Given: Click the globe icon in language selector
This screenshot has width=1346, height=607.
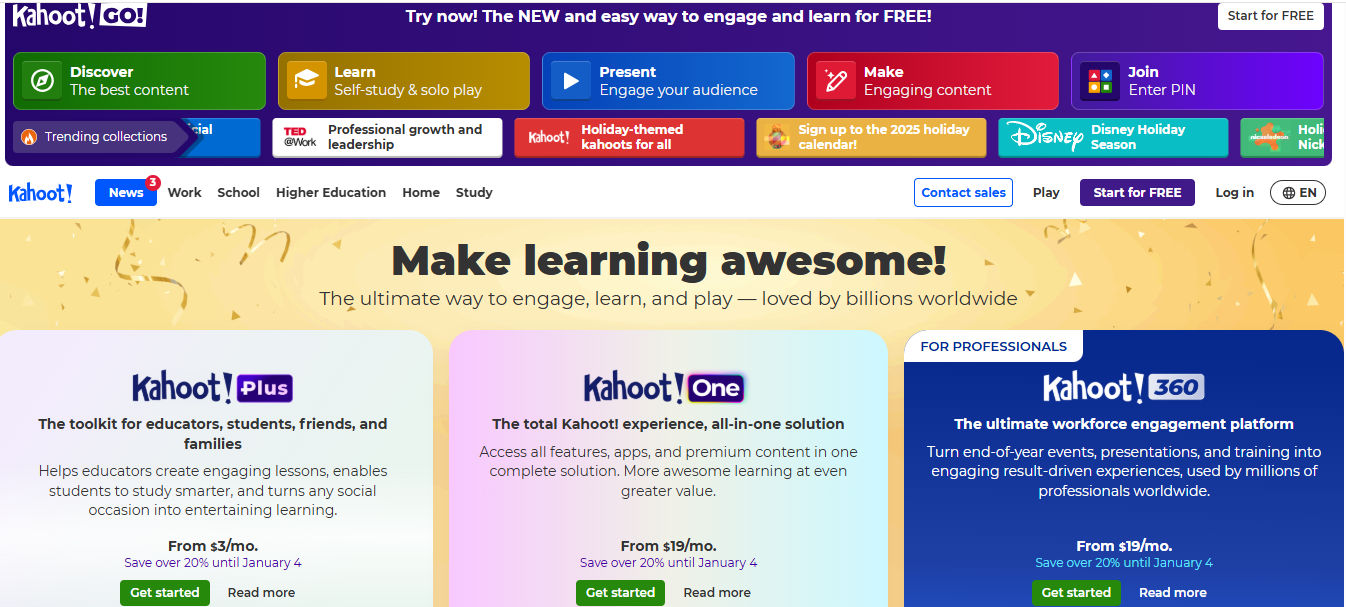Looking at the screenshot, I should (x=1289, y=193).
